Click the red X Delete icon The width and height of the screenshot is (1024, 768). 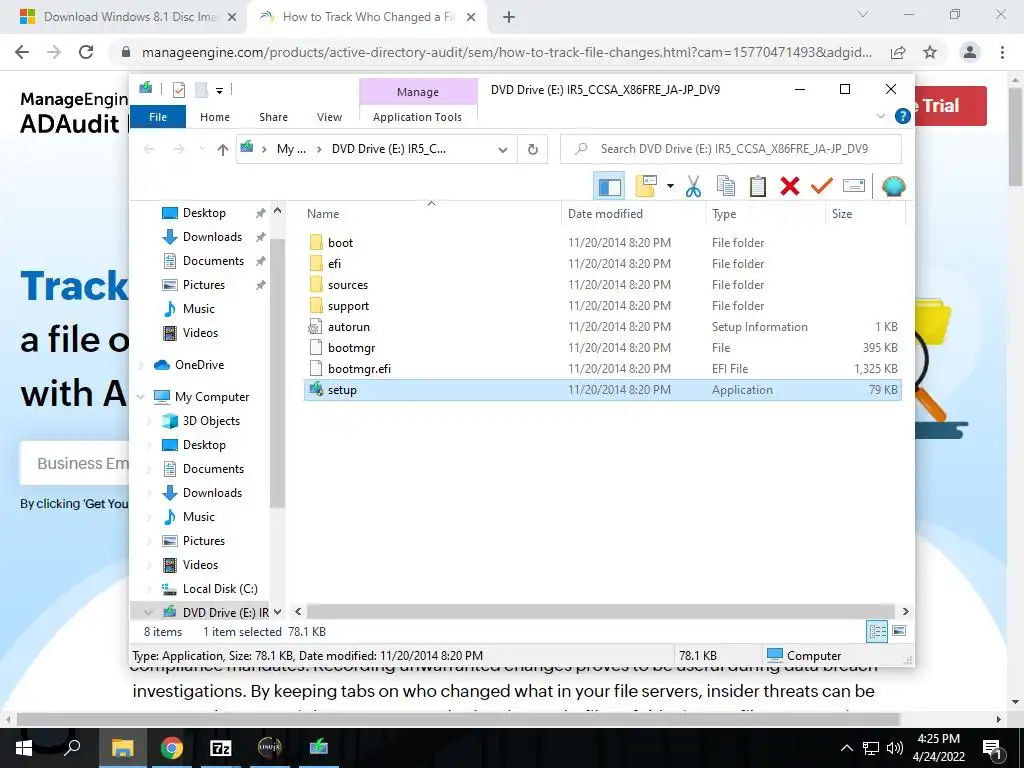click(x=790, y=186)
